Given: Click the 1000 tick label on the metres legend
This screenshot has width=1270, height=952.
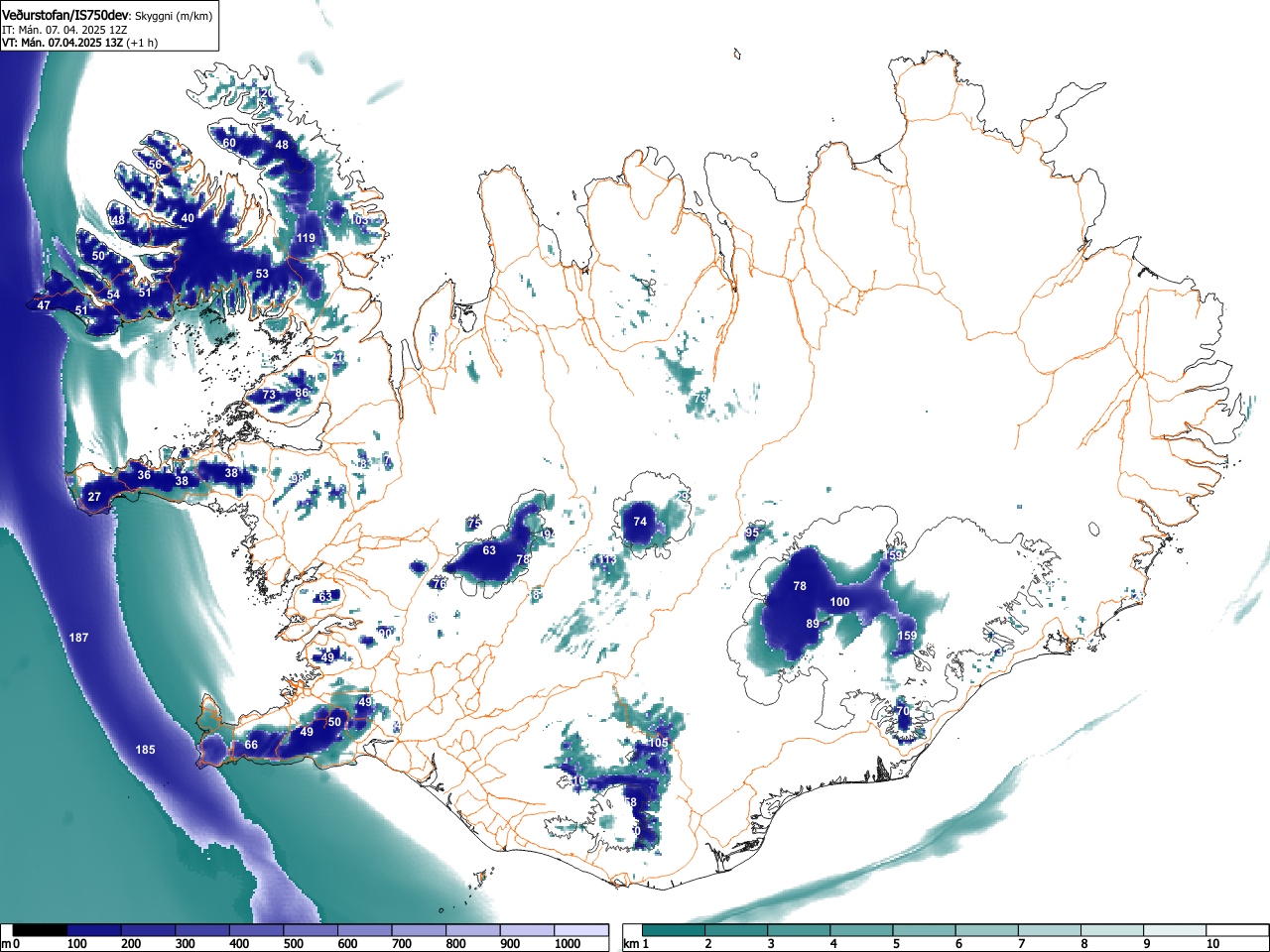Looking at the screenshot, I should click(x=567, y=944).
